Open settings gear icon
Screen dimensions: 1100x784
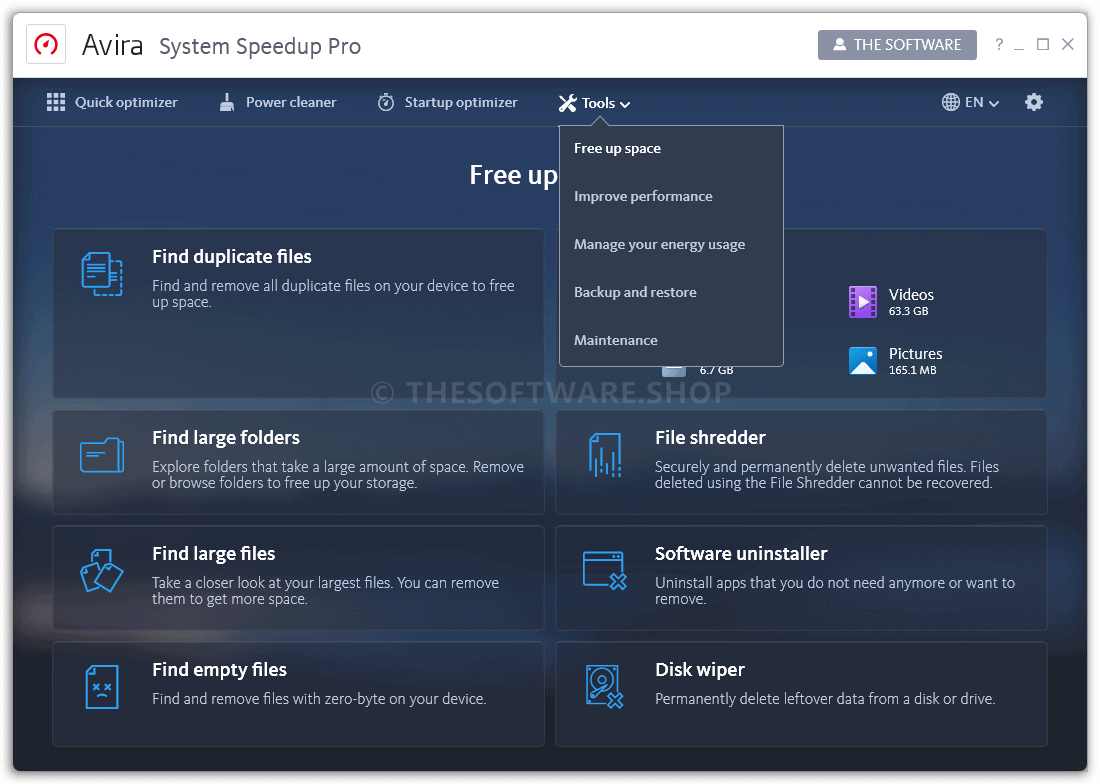(x=1033, y=102)
